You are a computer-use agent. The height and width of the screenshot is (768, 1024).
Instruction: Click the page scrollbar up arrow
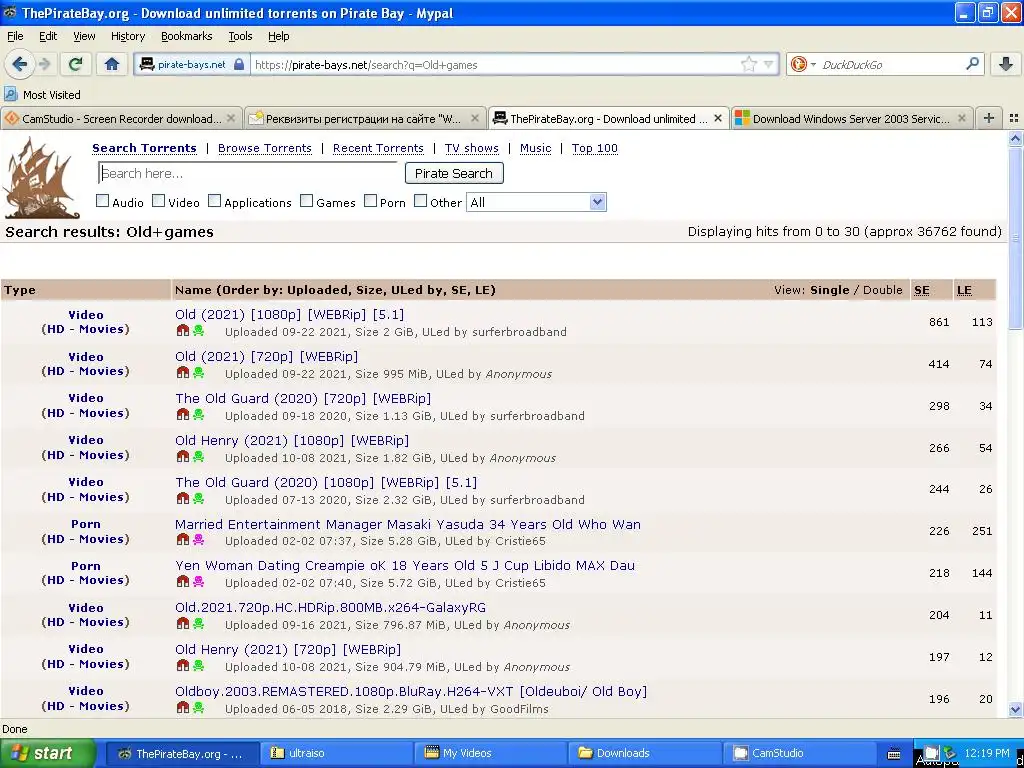pyautogui.click(x=1015, y=138)
